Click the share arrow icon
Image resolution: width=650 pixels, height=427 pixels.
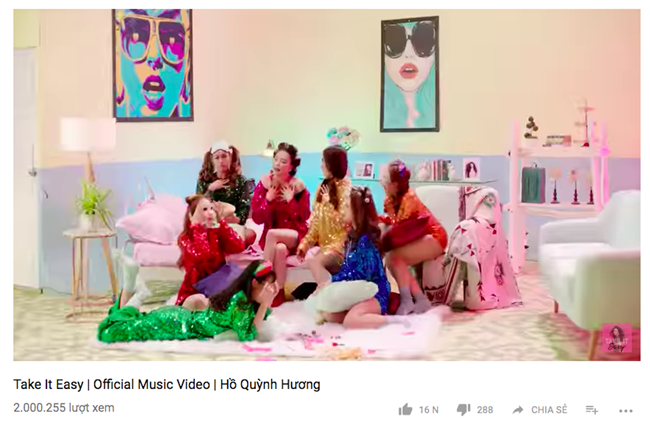[518, 410]
